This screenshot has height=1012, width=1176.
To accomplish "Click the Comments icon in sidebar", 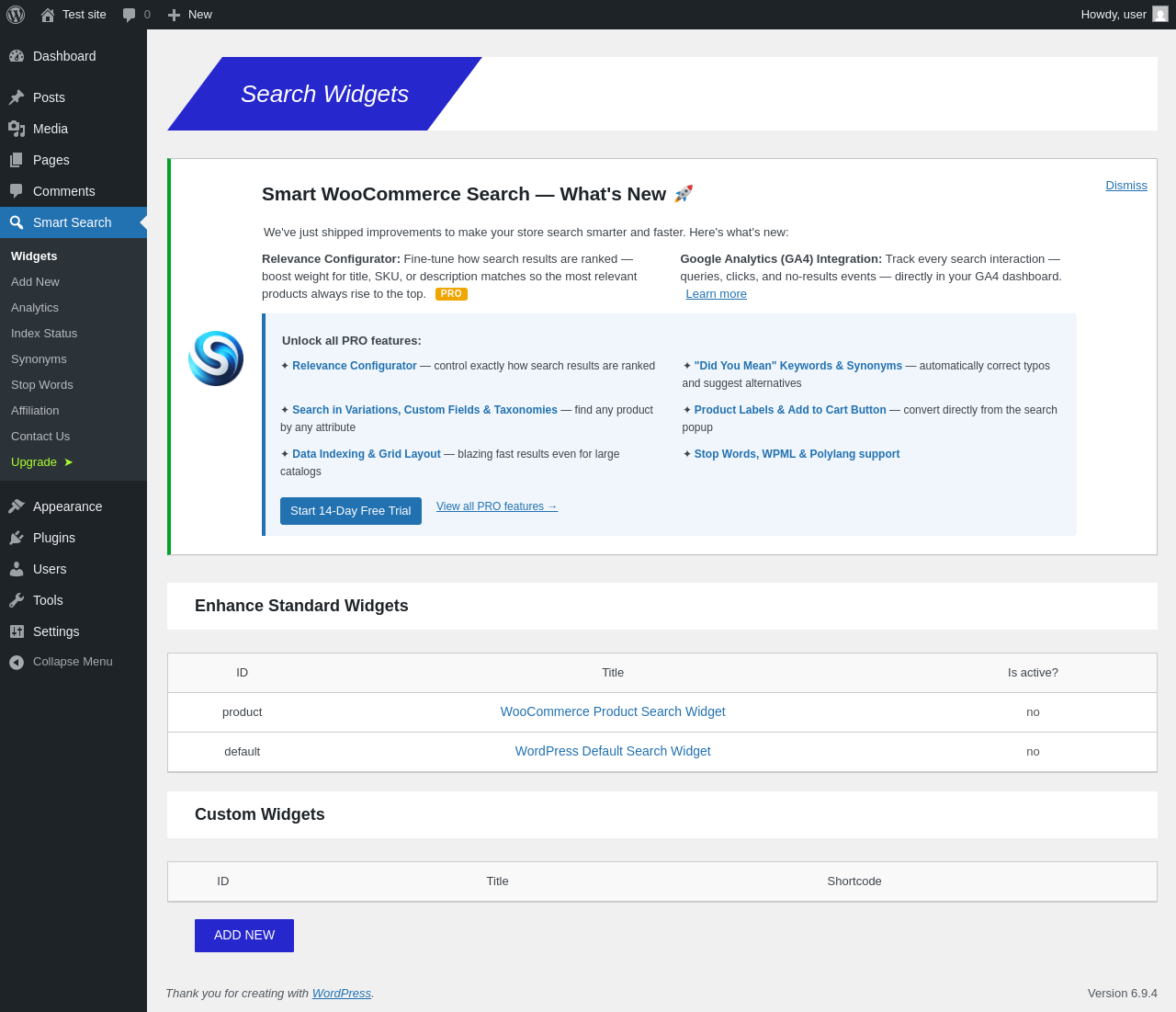I will click(17, 191).
